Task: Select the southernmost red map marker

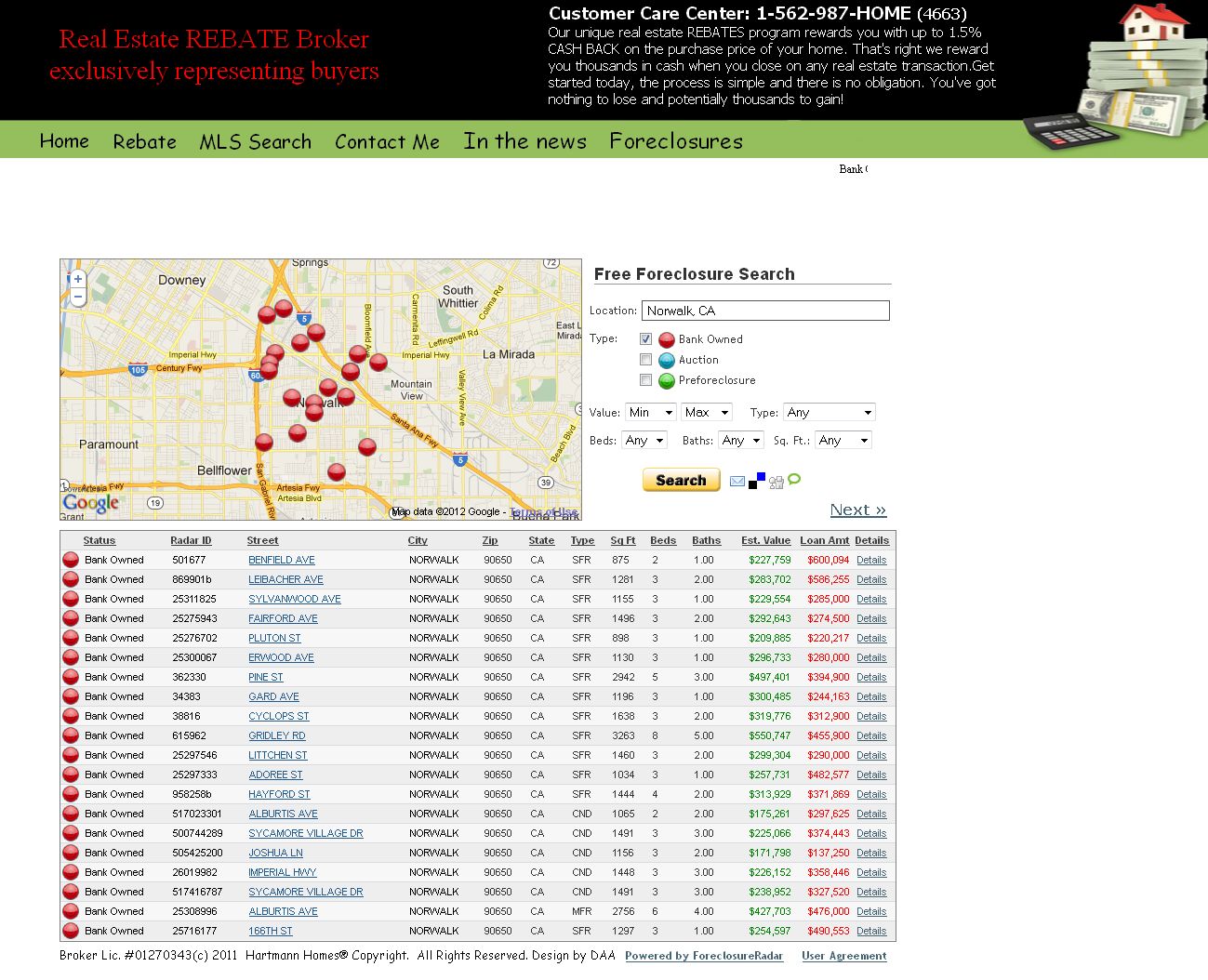Action: pos(337,471)
